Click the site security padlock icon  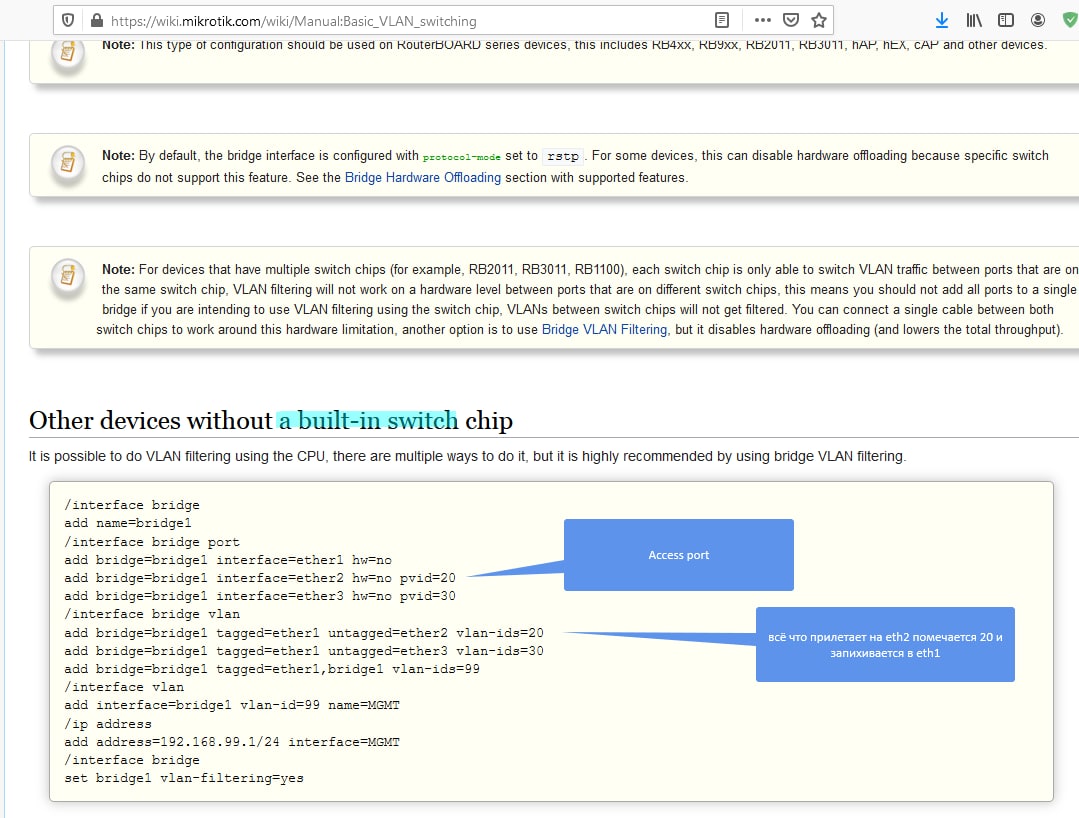point(97,20)
